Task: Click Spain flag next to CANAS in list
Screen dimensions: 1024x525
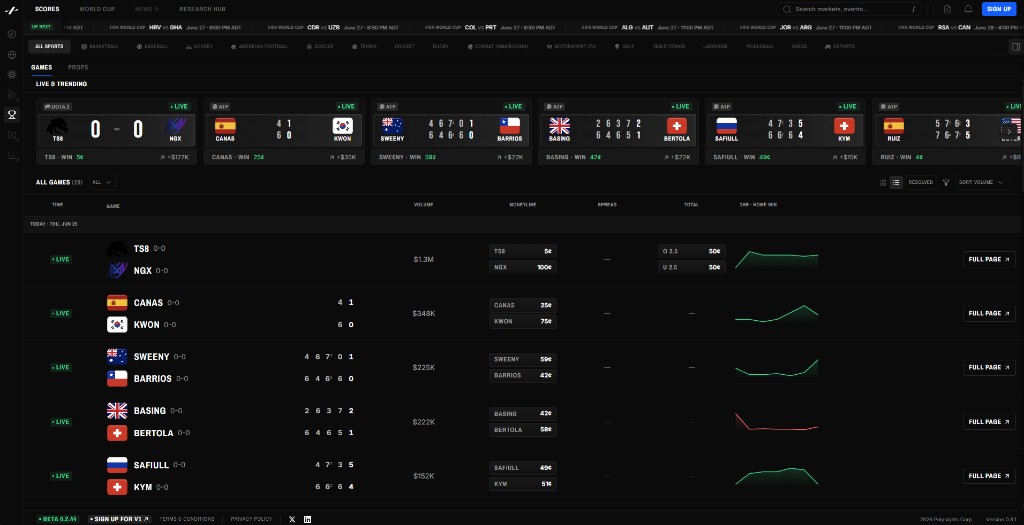Action: tap(117, 302)
